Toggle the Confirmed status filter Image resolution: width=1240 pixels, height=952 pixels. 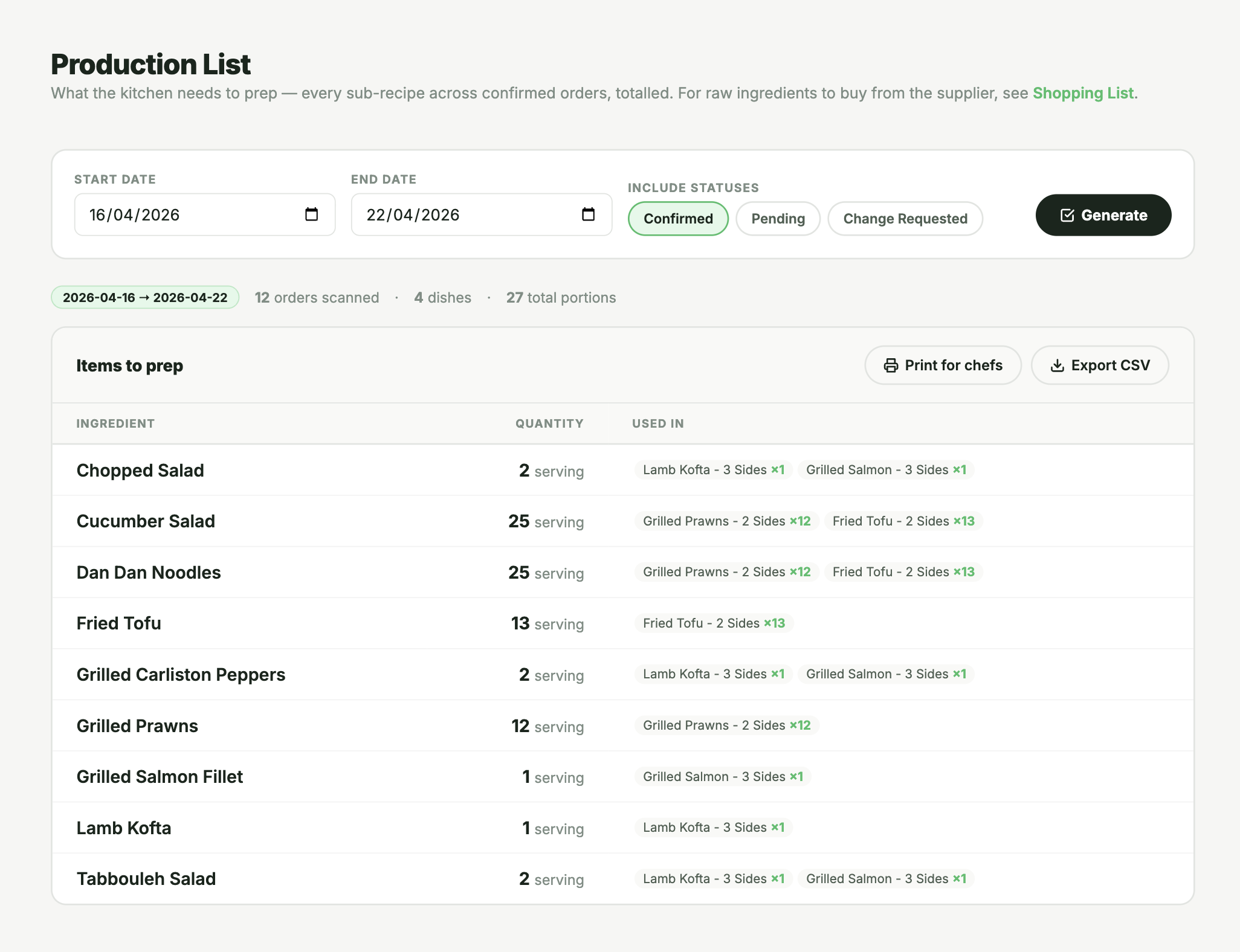pos(678,219)
